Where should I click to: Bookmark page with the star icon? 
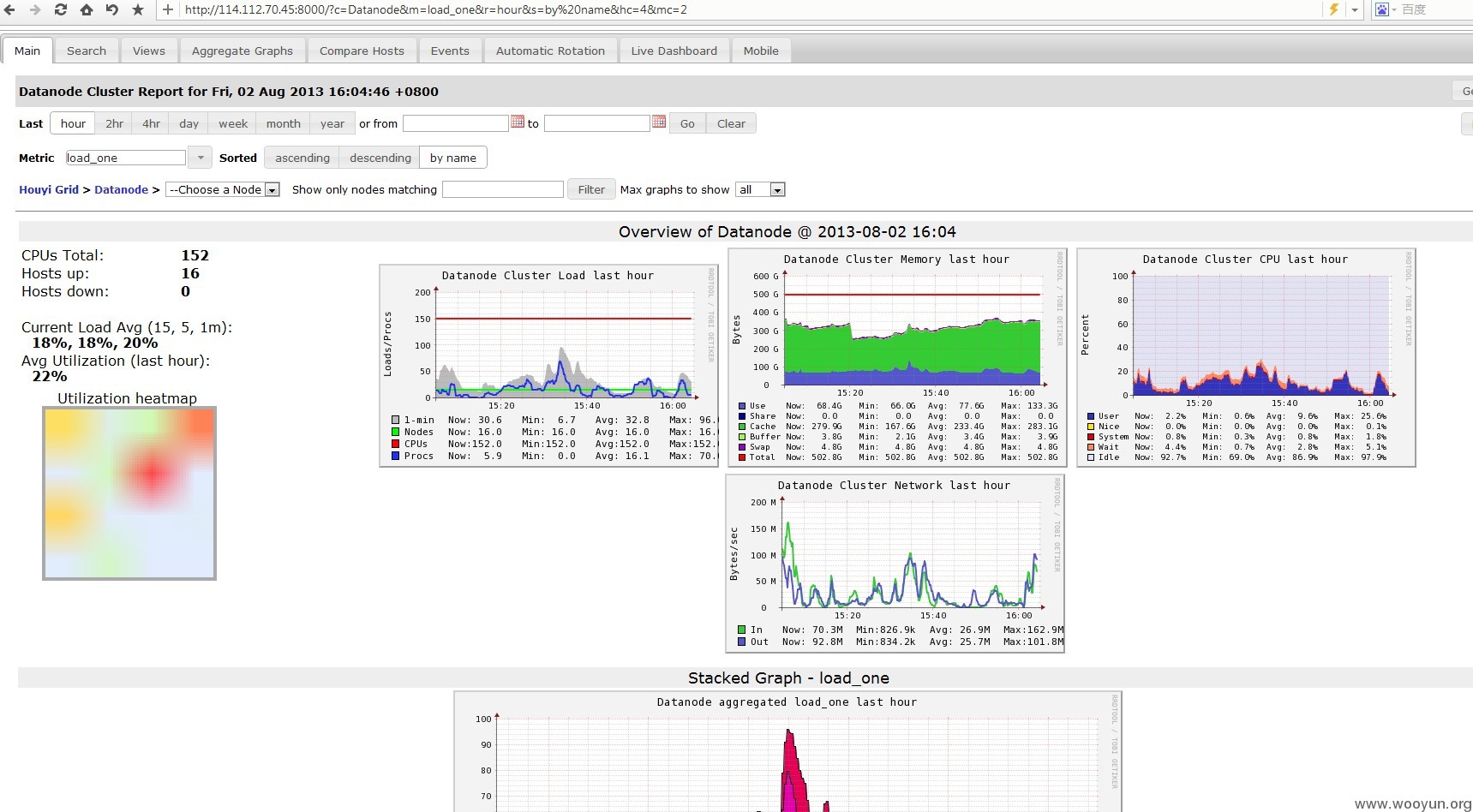138,9
